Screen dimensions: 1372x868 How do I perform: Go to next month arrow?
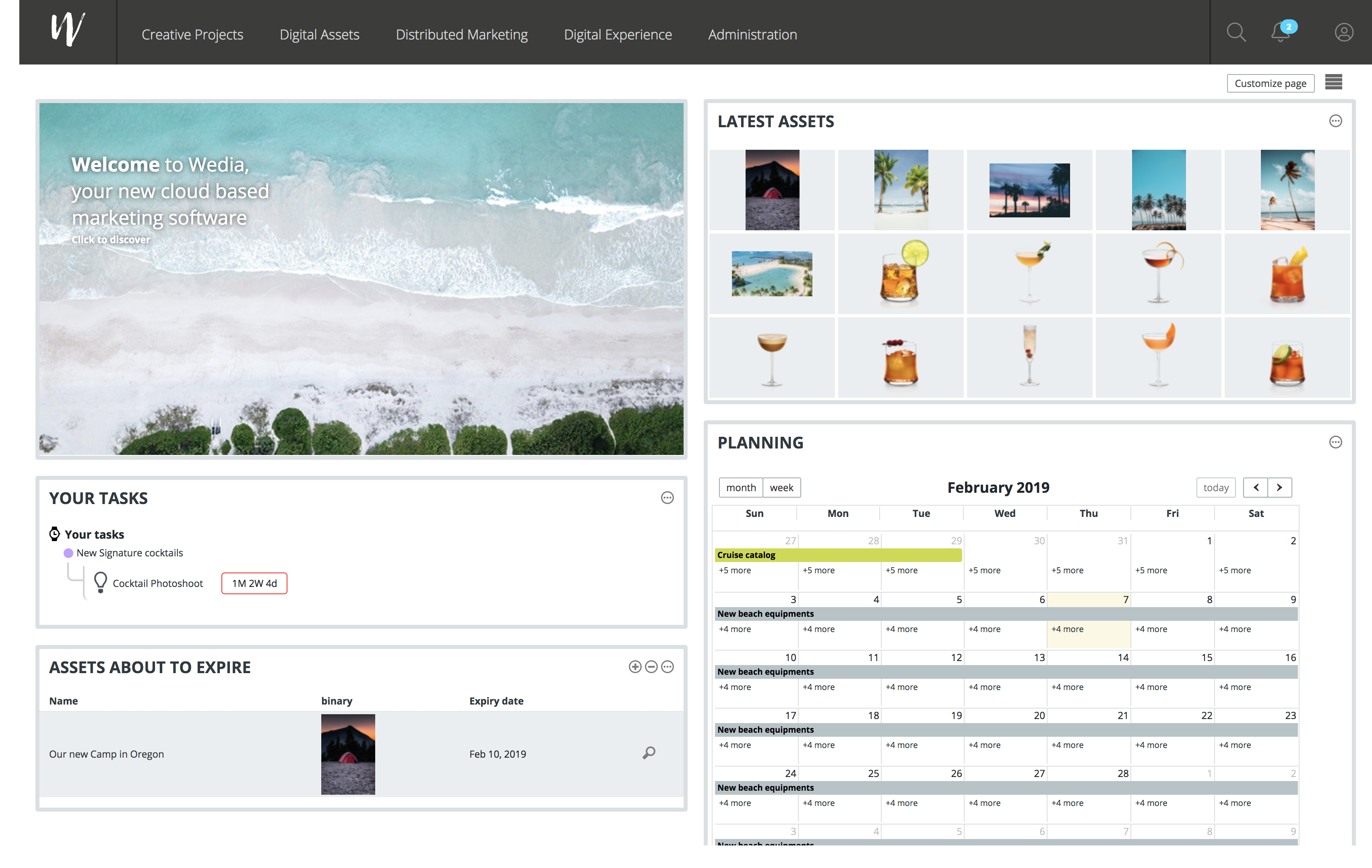[1279, 487]
